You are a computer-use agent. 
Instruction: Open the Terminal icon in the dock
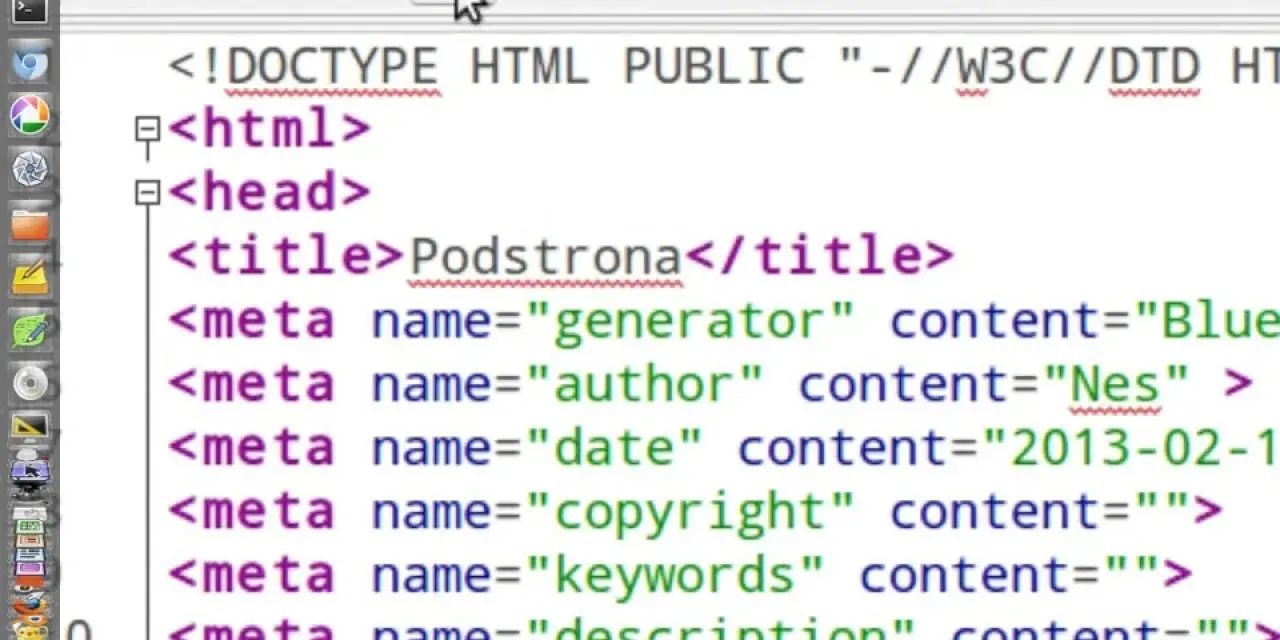[x=29, y=10]
